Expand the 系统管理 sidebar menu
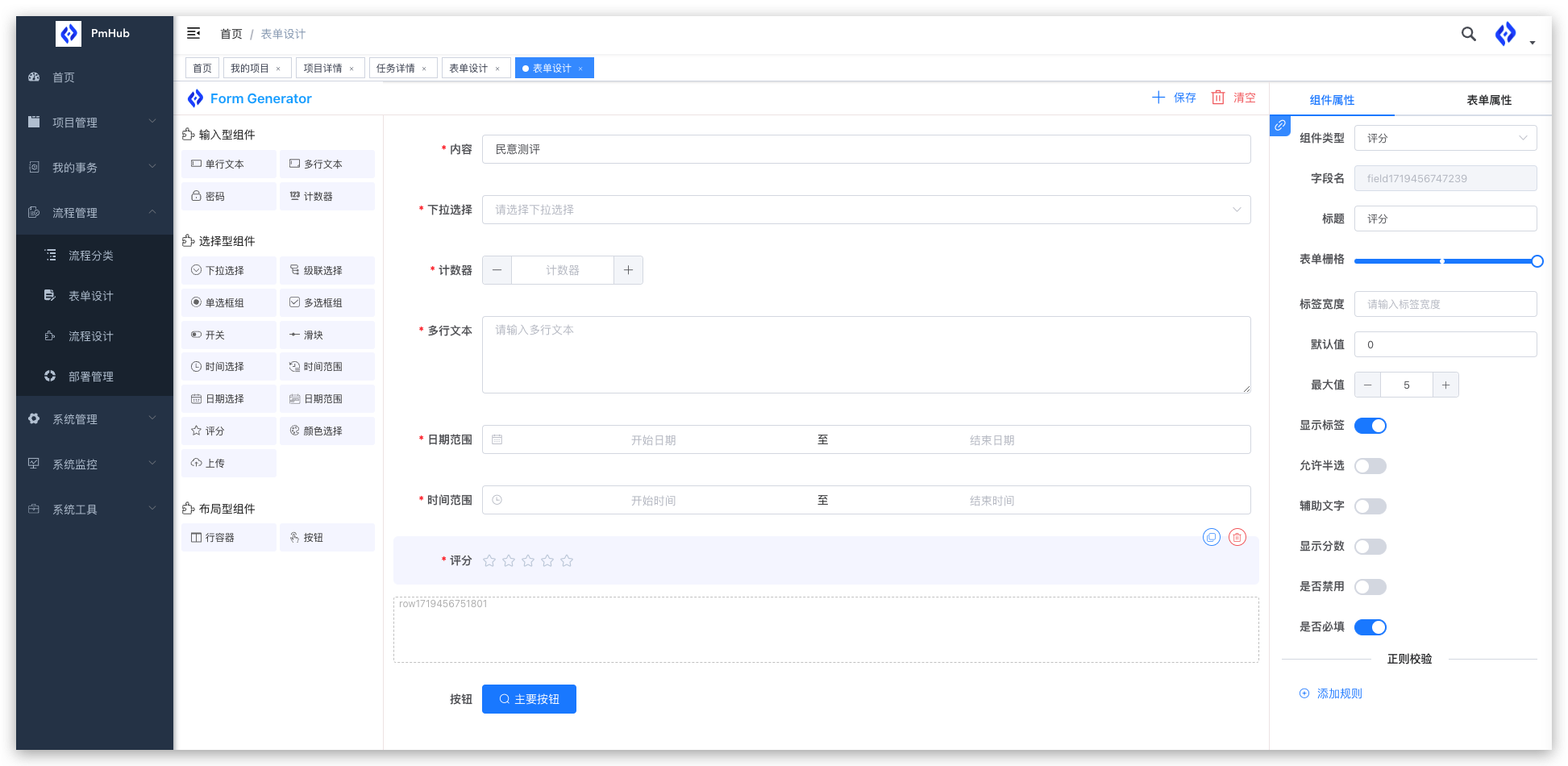This screenshot has width=1568, height=766. (94, 418)
